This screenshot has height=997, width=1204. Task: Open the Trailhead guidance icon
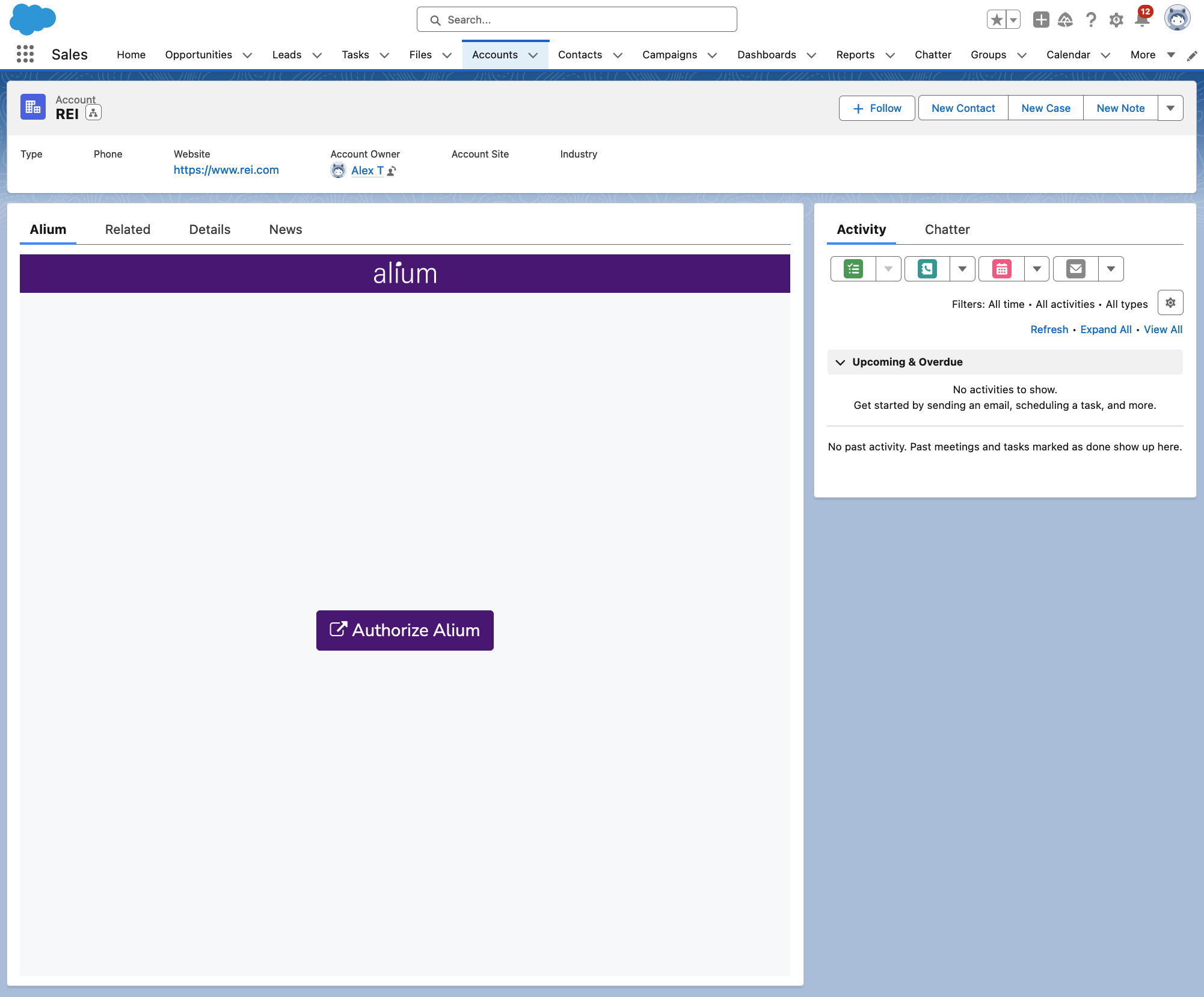pyautogui.click(x=1065, y=20)
